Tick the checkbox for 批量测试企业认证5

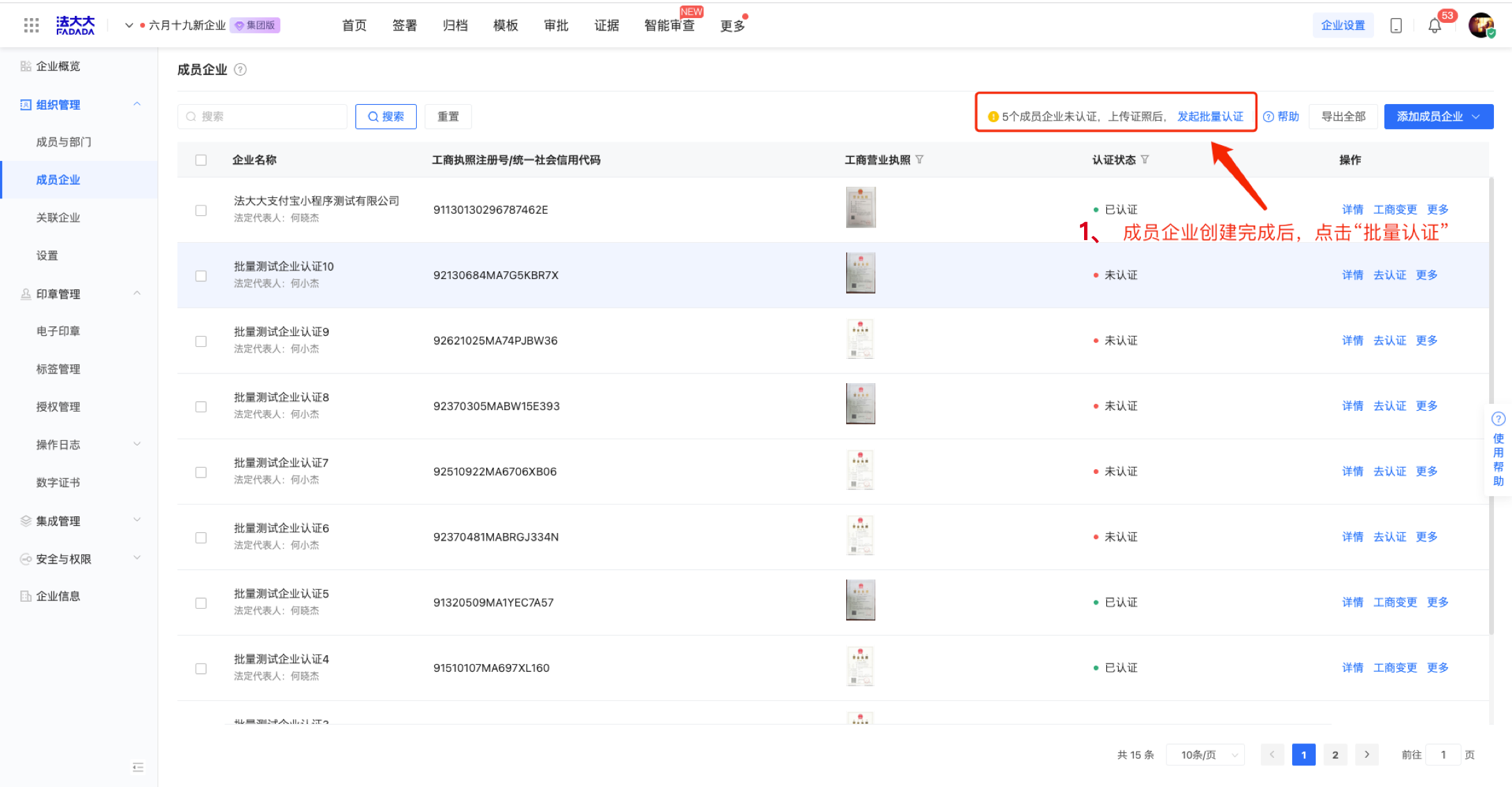[201, 603]
